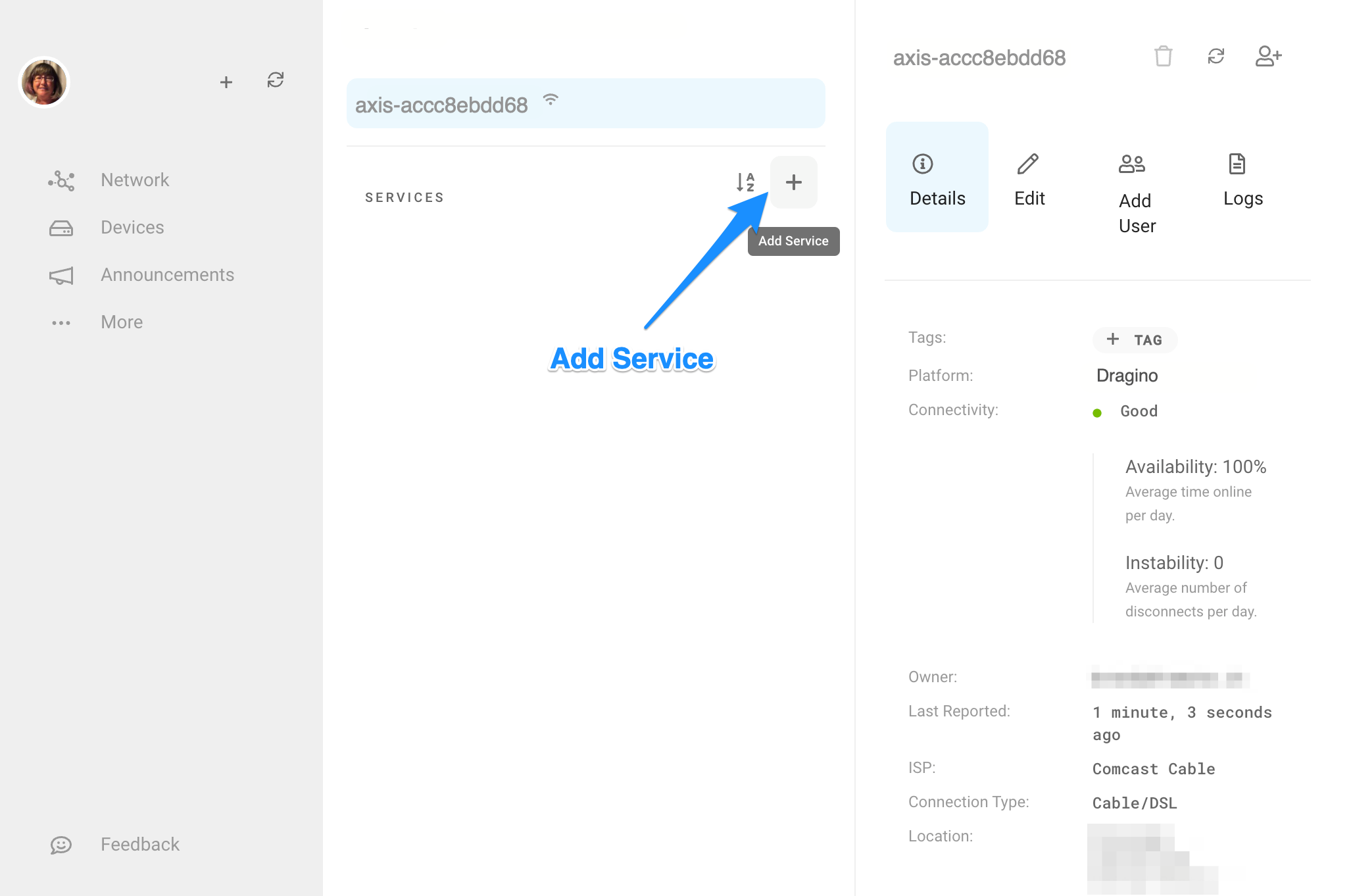This screenshot has height=896, width=1351.
Task: Open the add person icon near Logs
Action: pos(1268,57)
